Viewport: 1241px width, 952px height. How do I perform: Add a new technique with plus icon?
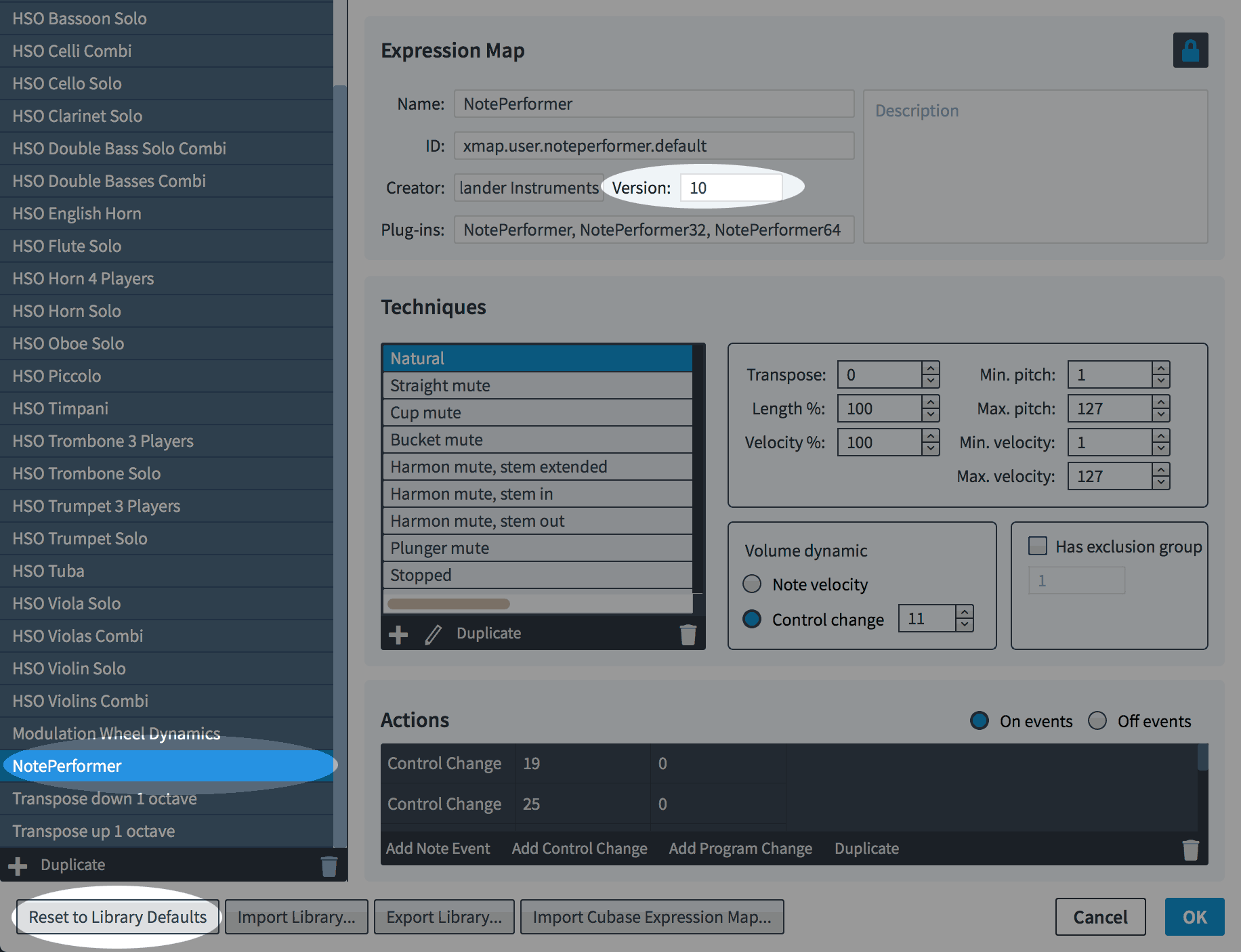pos(398,634)
